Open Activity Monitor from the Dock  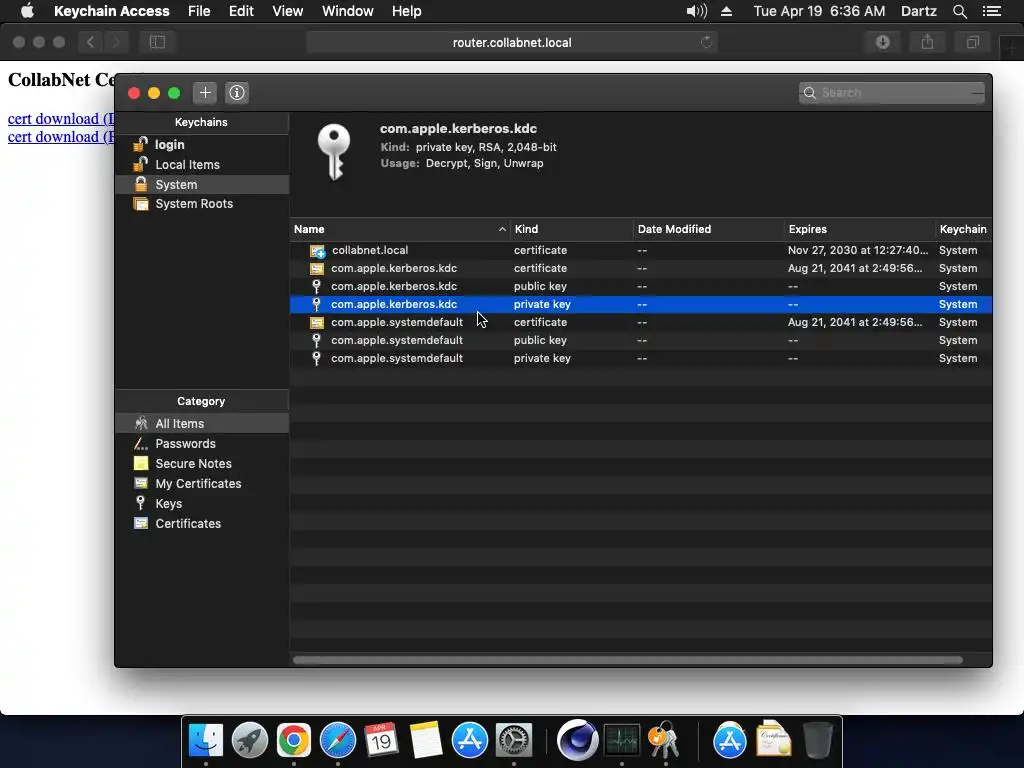pos(622,741)
